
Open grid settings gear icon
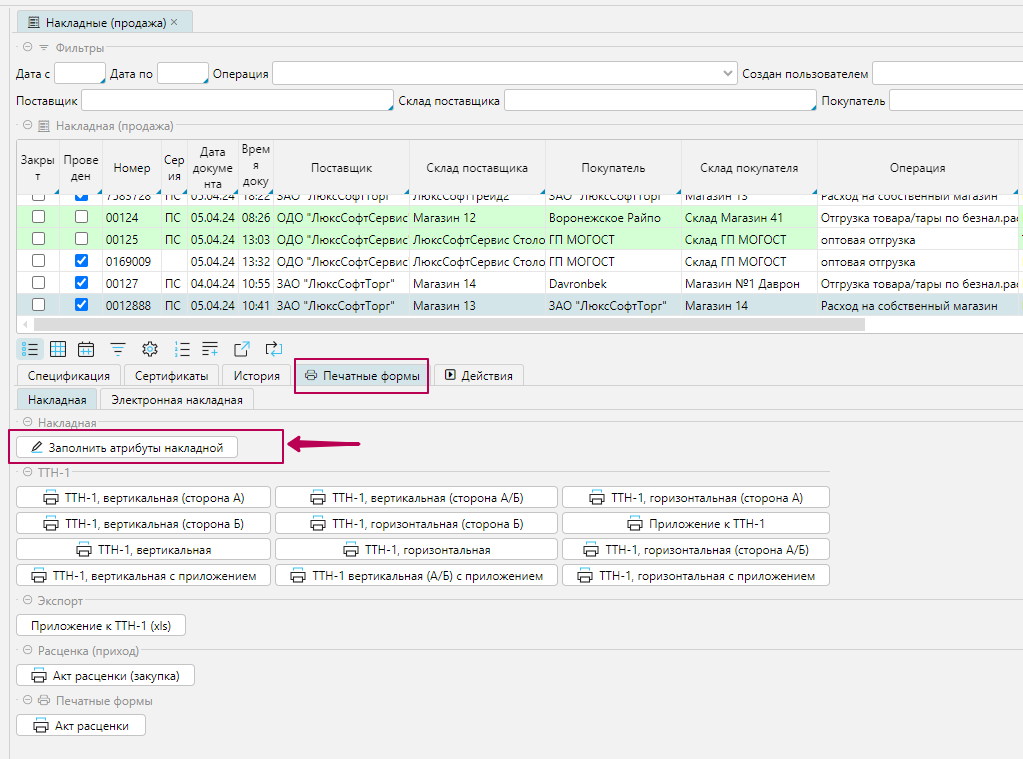150,349
